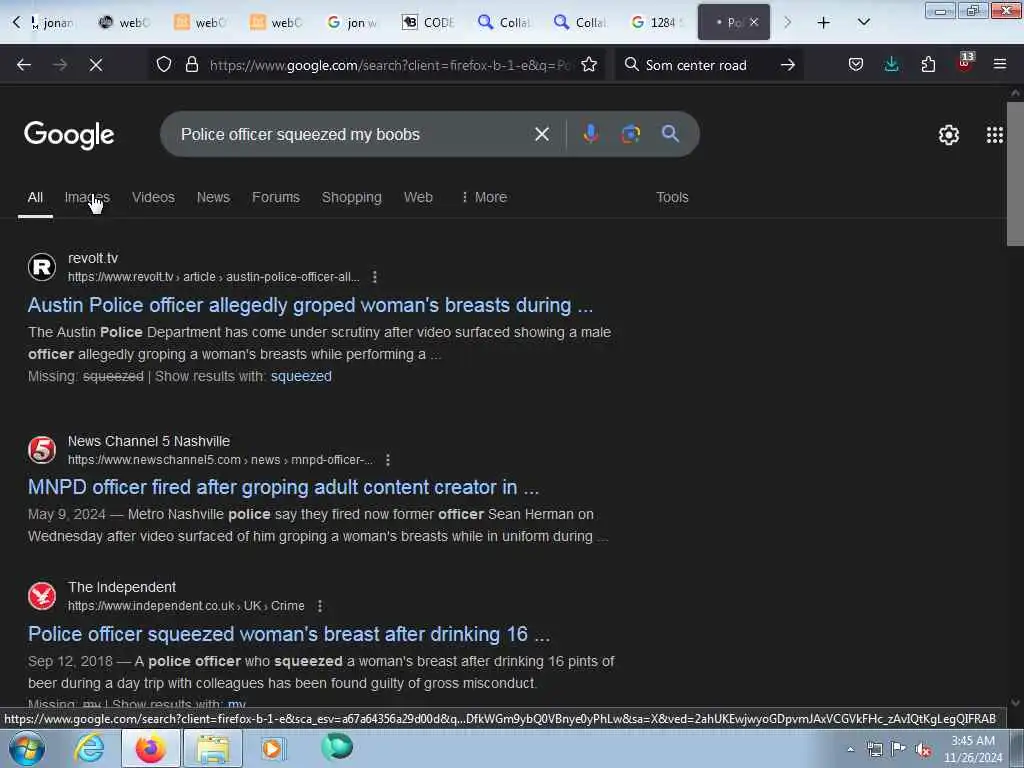Bookmark this page with the star icon
Image resolution: width=1024 pixels, height=768 pixels.
(589, 64)
